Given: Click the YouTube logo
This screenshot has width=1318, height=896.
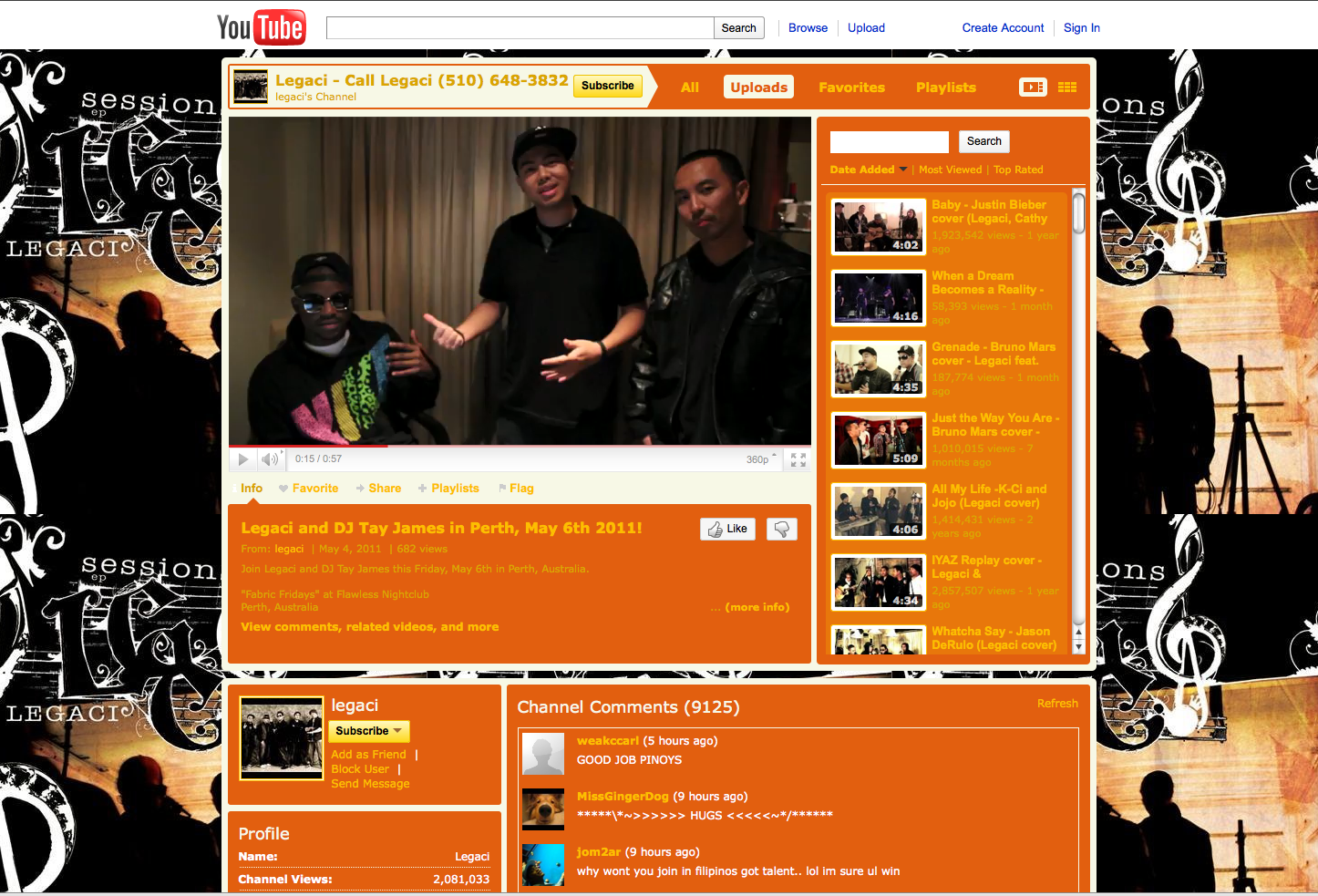Looking at the screenshot, I should [261, 27].
